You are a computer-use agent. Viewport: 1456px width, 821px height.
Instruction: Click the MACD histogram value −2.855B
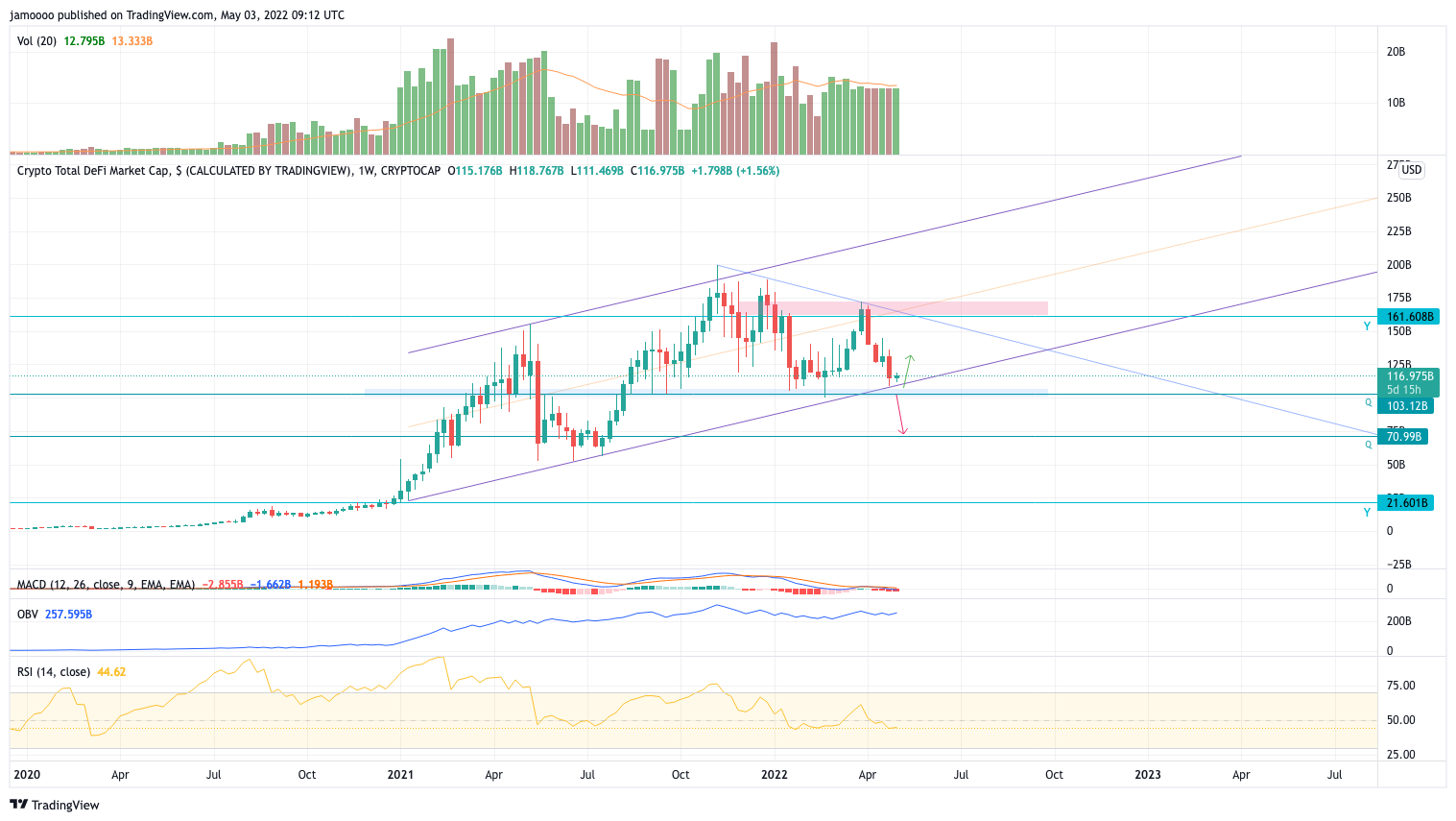(223, 584)
